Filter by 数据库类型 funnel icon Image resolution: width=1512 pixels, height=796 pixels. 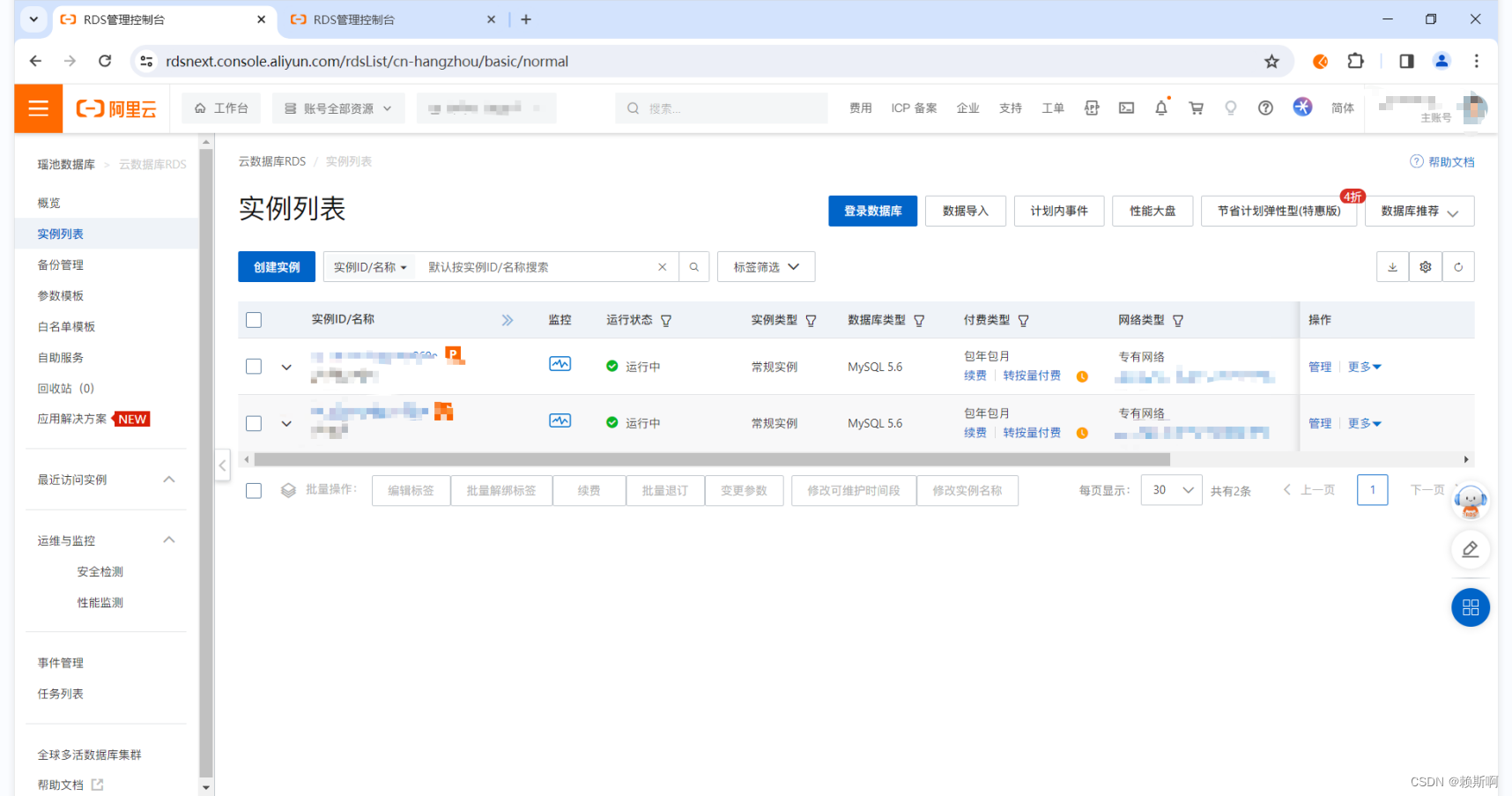(x=919, y=321)
